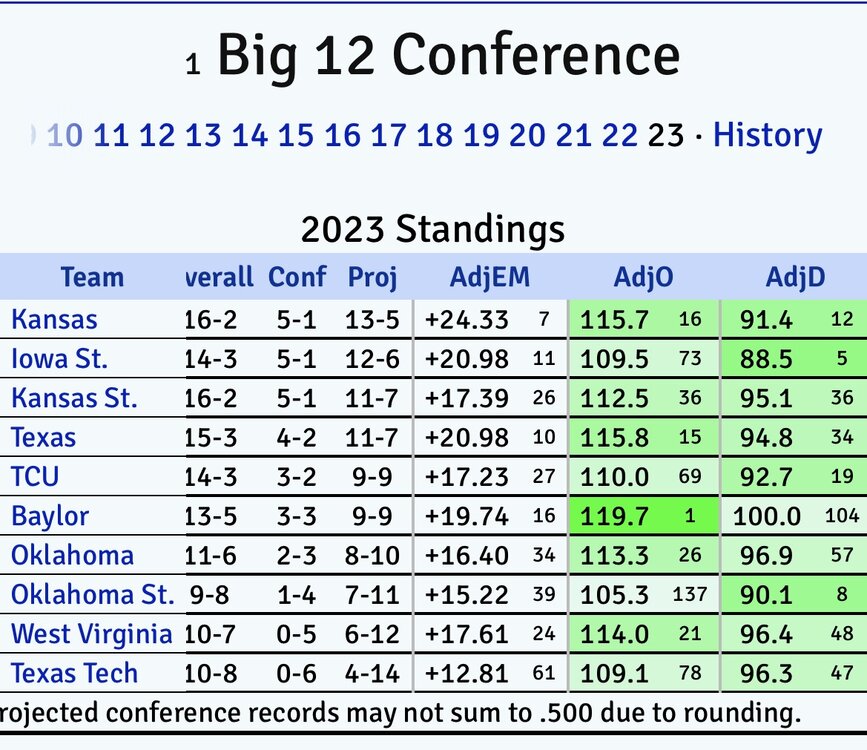Open the Kansas St. team page

click(x=74, y=398)
